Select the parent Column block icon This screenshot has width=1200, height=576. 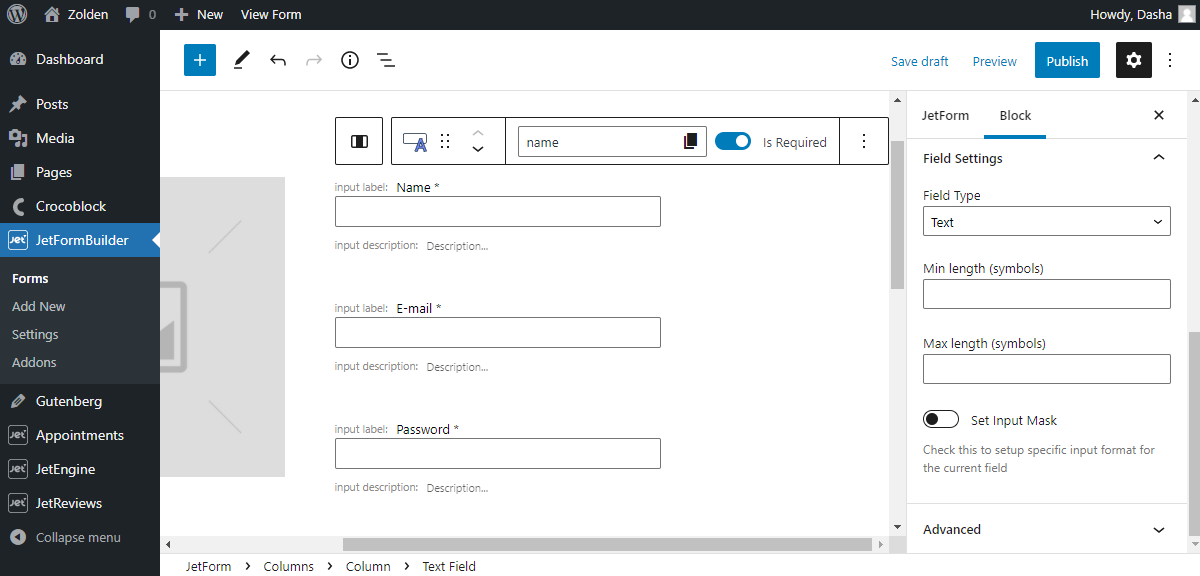[x=359, y=141]
